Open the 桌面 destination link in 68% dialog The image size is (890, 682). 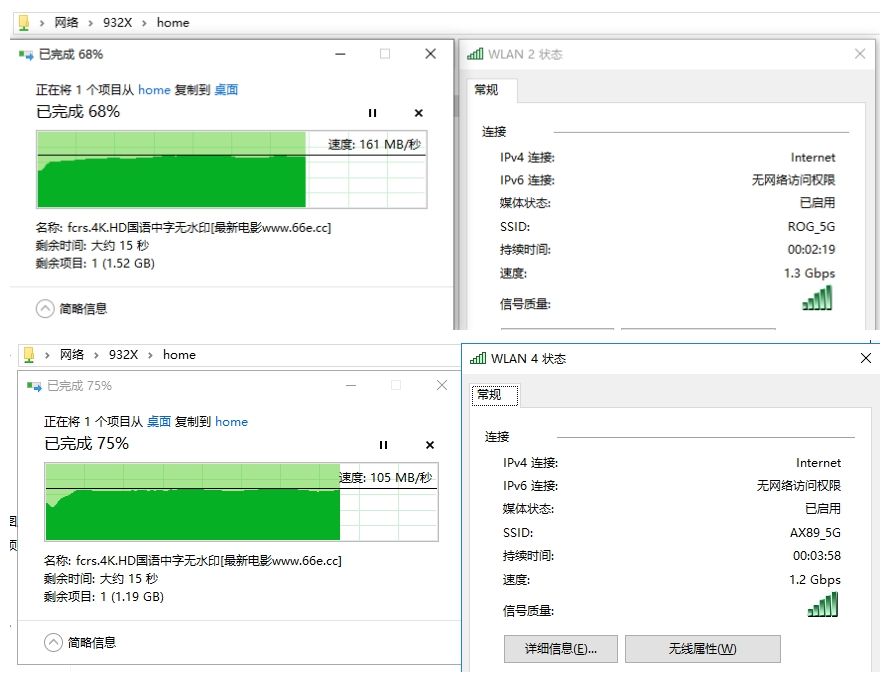226,90
